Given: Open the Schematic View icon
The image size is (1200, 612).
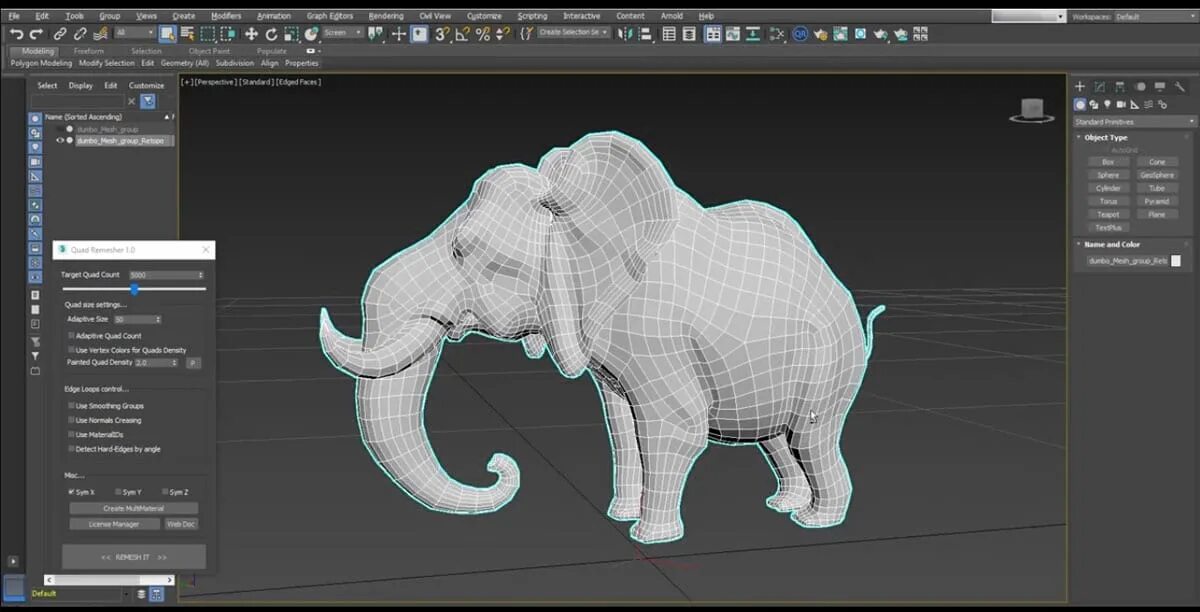Looking at the screenshot, I should 776,33.
